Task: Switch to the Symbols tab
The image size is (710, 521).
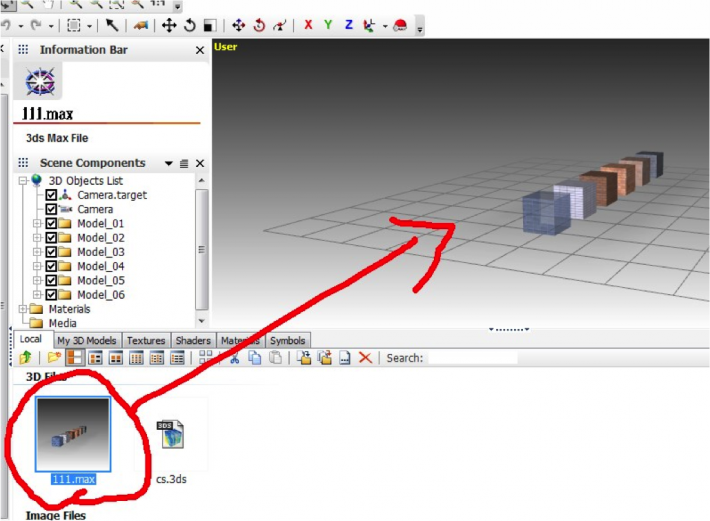Action: click(x=288, y=340)
